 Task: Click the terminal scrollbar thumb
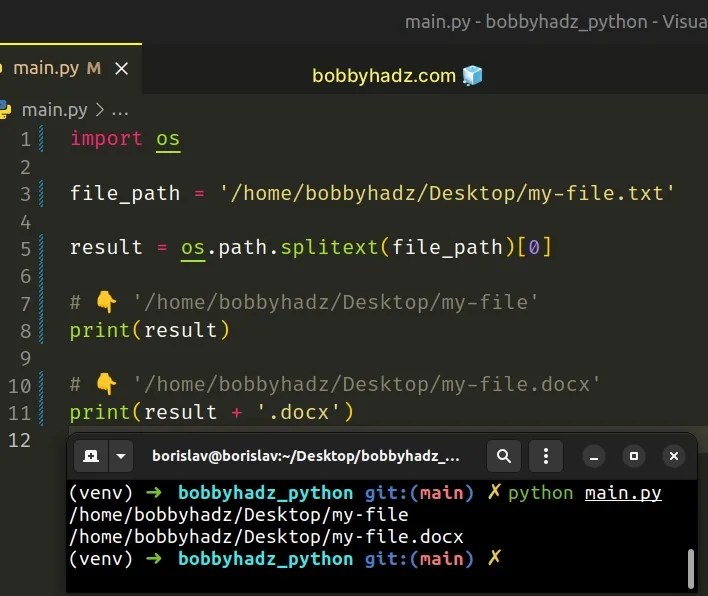pos(690,569)
